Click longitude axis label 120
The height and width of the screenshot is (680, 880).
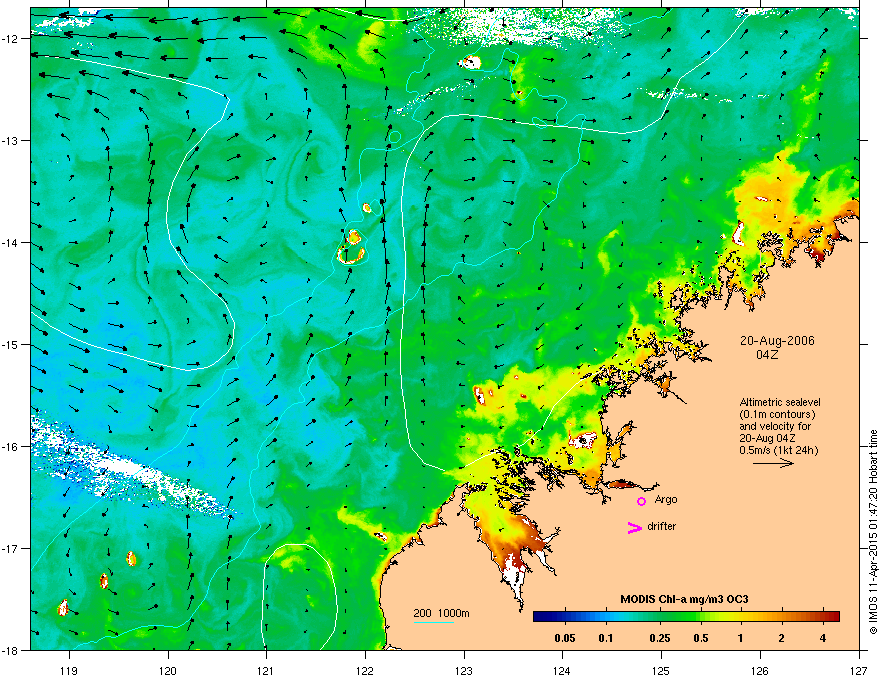(x=168, y=670)
